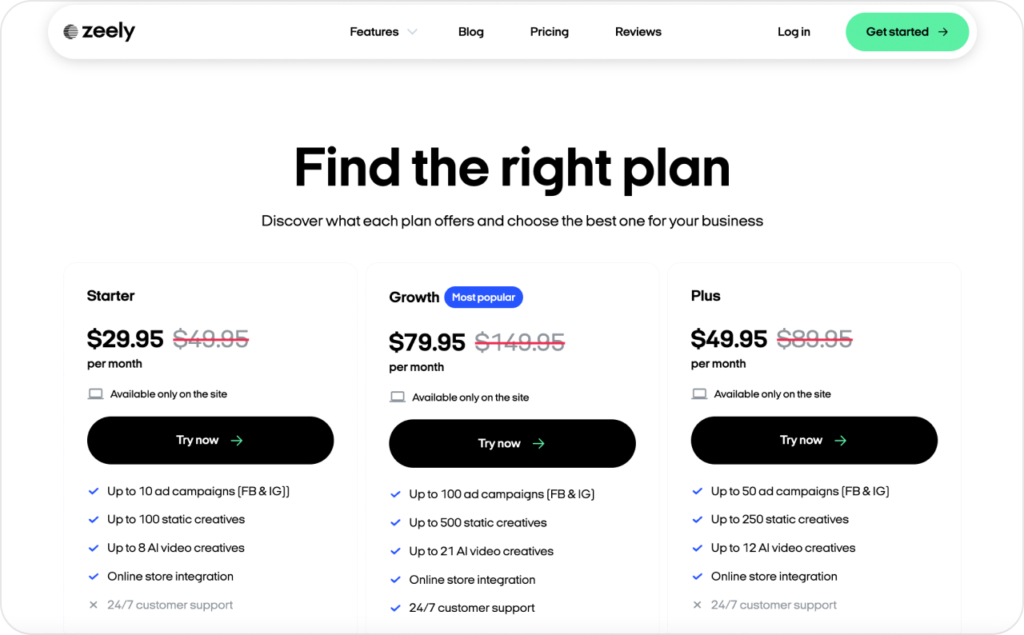Viewport: 1024px width, 635px height.
Task: Click the Log in link
Action: (793, 31)
